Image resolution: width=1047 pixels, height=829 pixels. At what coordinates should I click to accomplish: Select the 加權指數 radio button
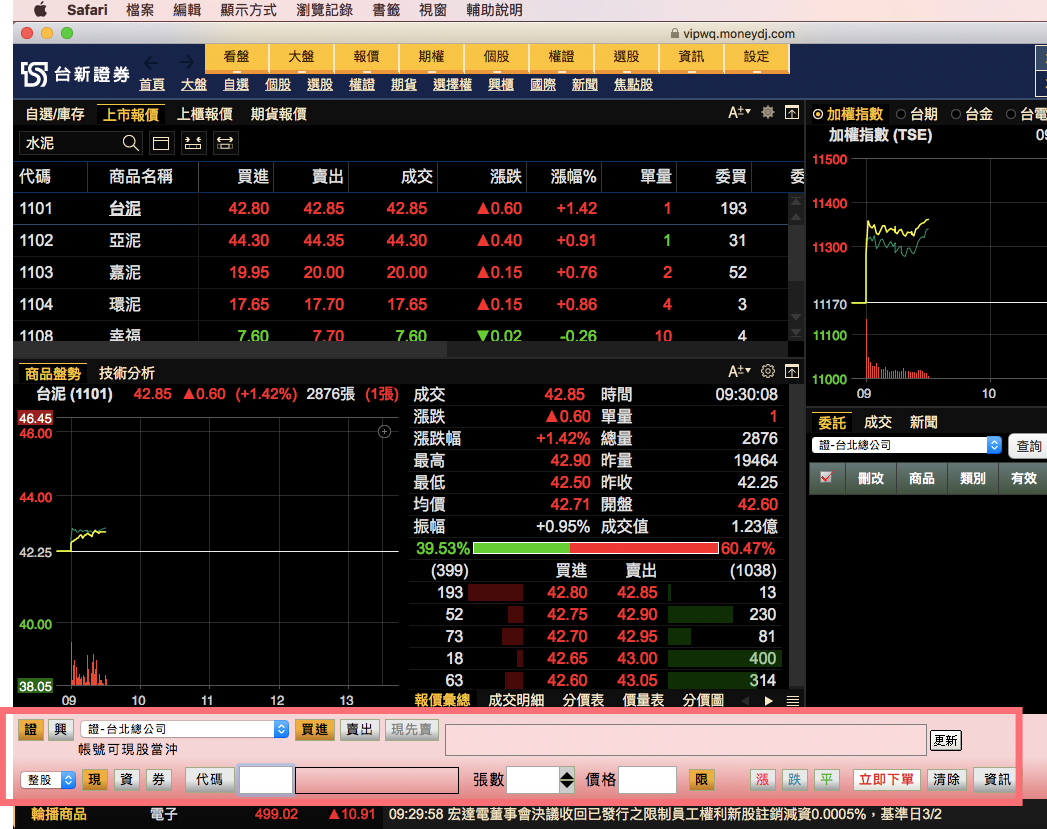[818, 114]
